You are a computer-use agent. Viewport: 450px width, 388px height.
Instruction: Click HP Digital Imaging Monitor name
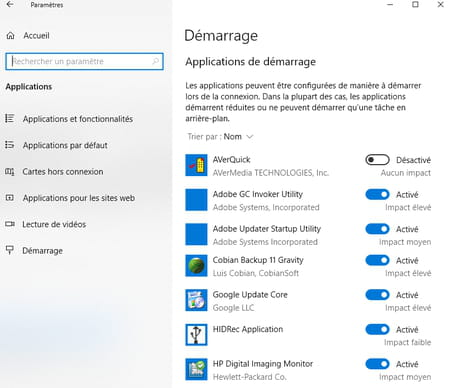pos(263,364)
